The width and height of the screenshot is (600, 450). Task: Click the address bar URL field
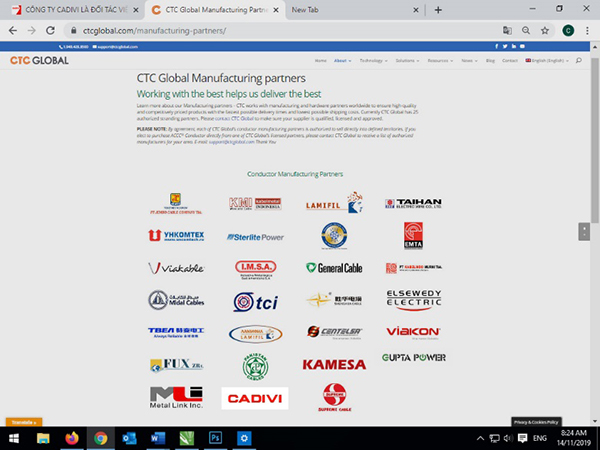pos(283,31)
